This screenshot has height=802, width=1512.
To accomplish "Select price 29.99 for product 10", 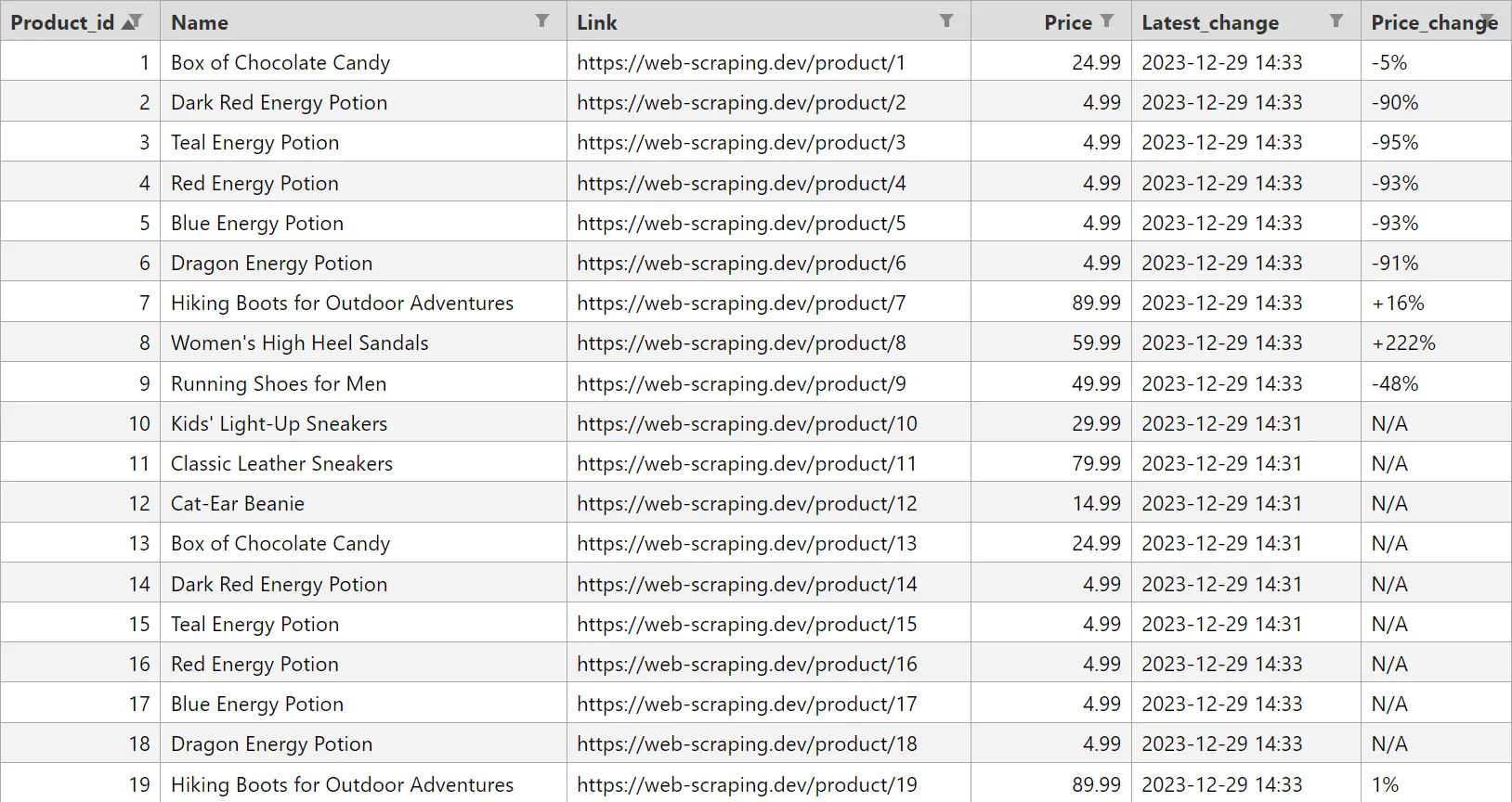I will [1051, 423].
